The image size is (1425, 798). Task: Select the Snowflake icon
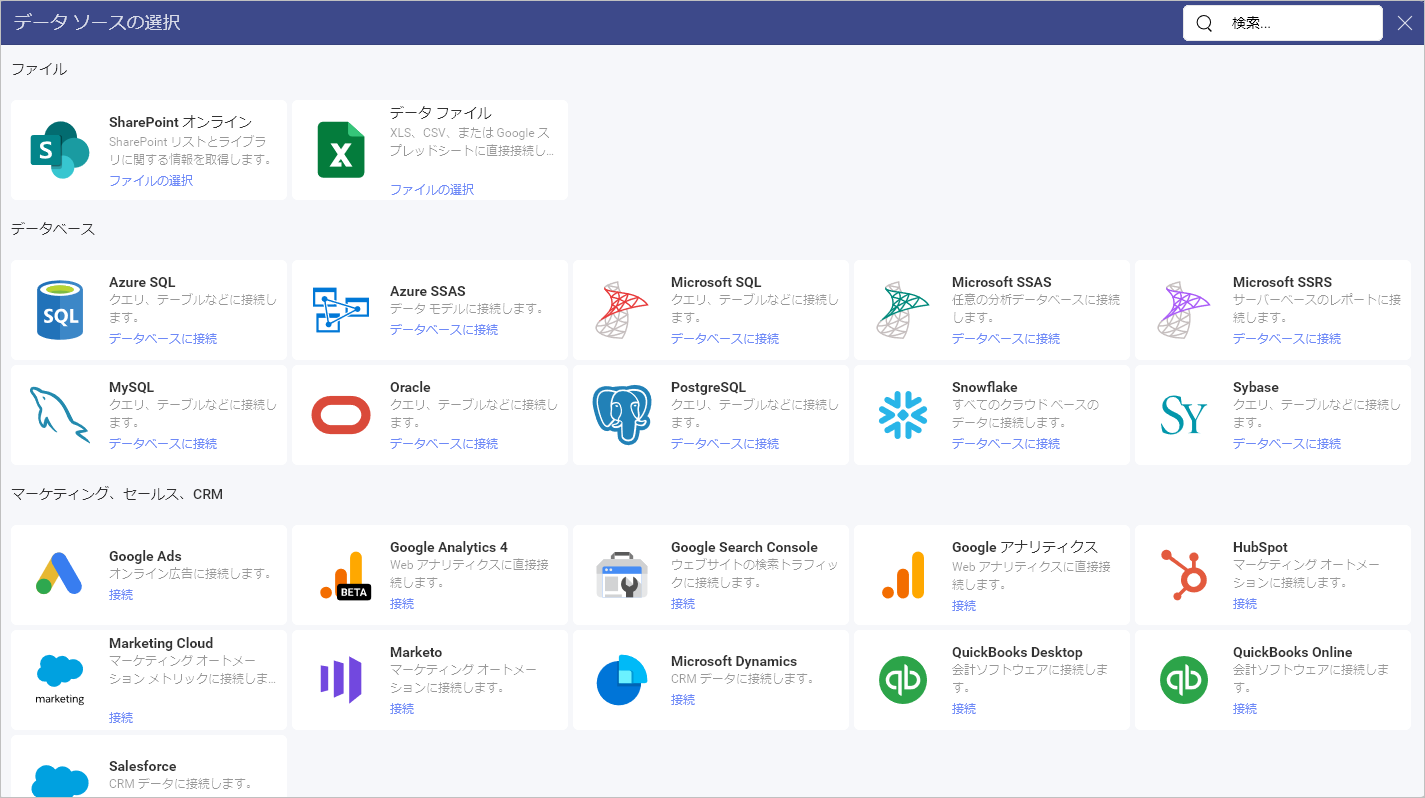click(903, 415)
